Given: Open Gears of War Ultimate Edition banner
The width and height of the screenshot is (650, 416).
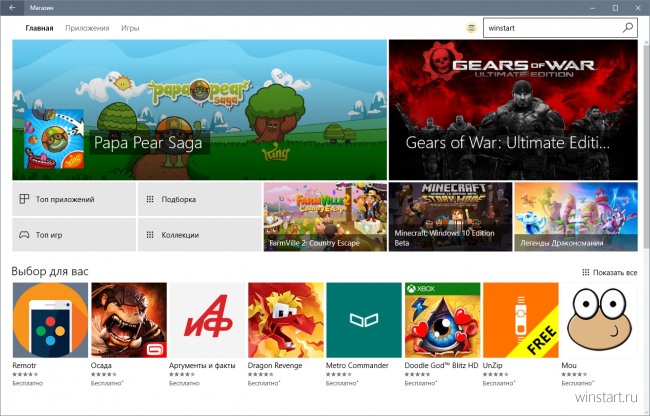Looking at the screenshot, I should pyautogui.click(x=513, y=110).
